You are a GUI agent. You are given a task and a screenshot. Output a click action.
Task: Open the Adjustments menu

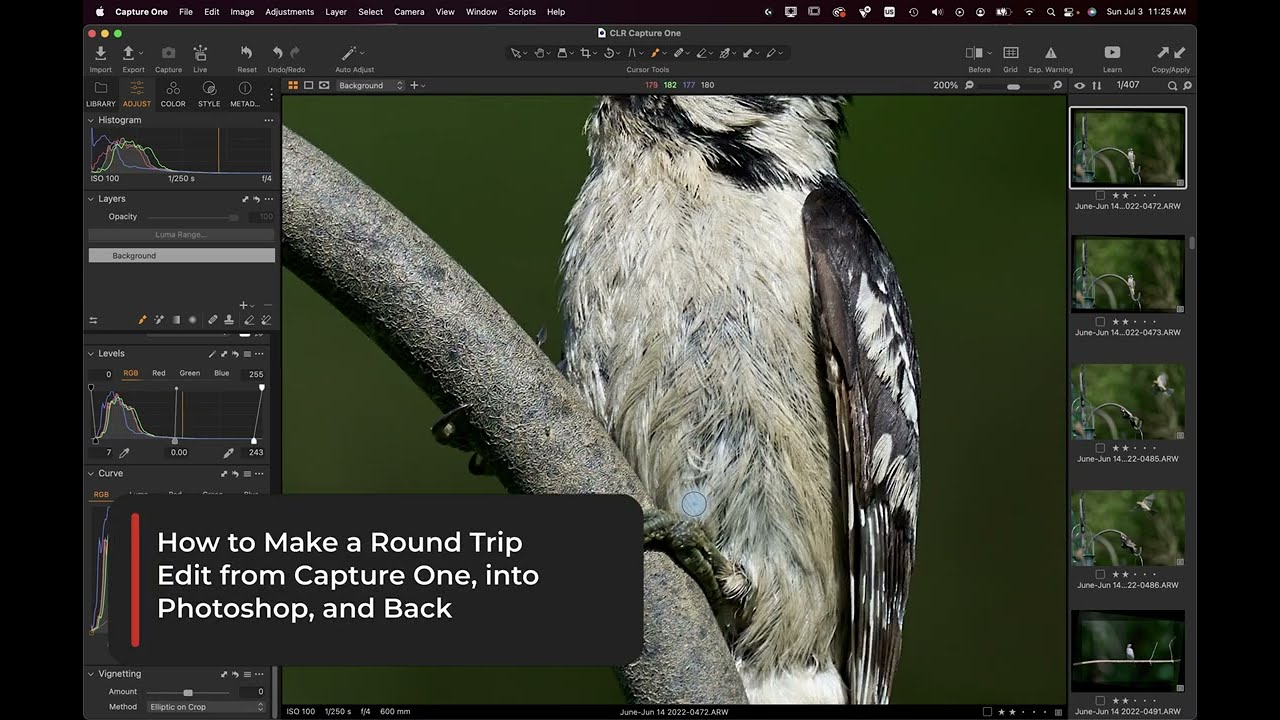289,12
